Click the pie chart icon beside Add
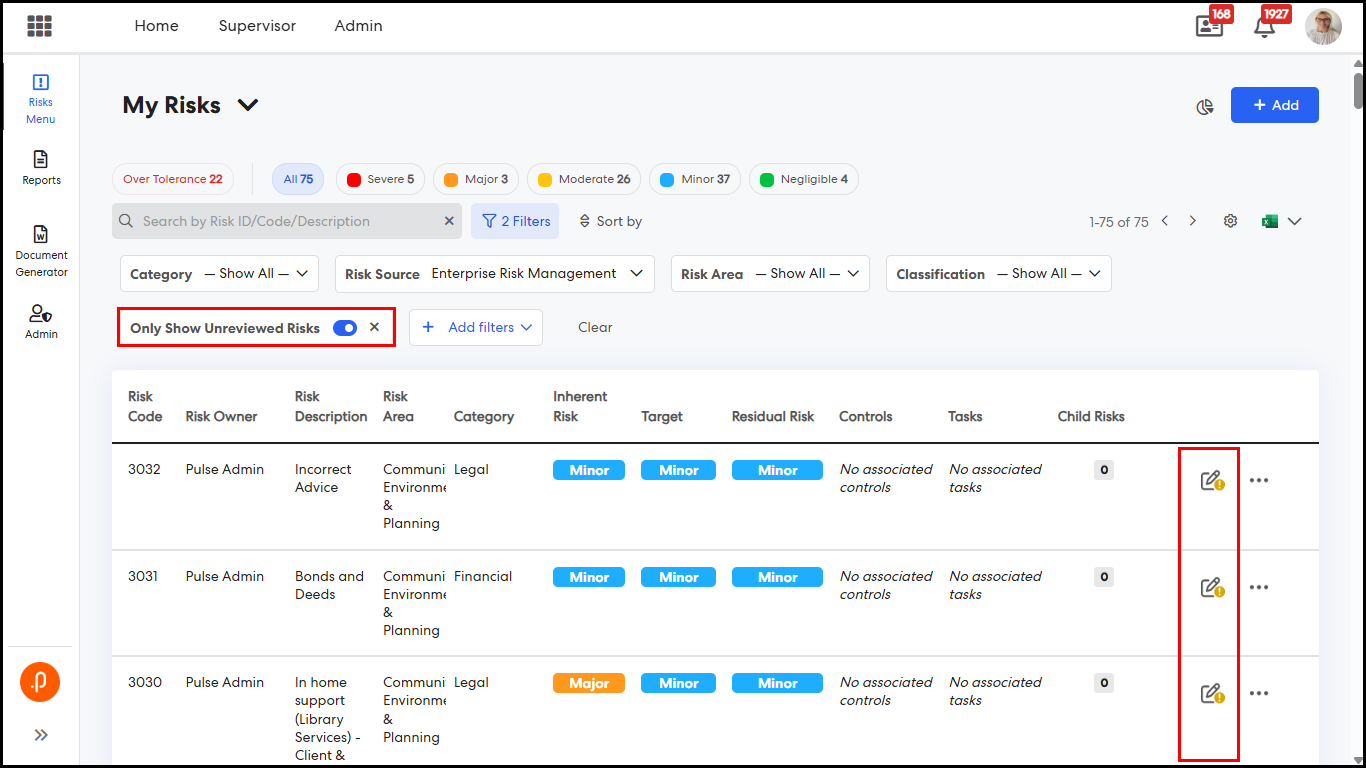The height and width of the screenshot is (768, 1366). 1205,106
